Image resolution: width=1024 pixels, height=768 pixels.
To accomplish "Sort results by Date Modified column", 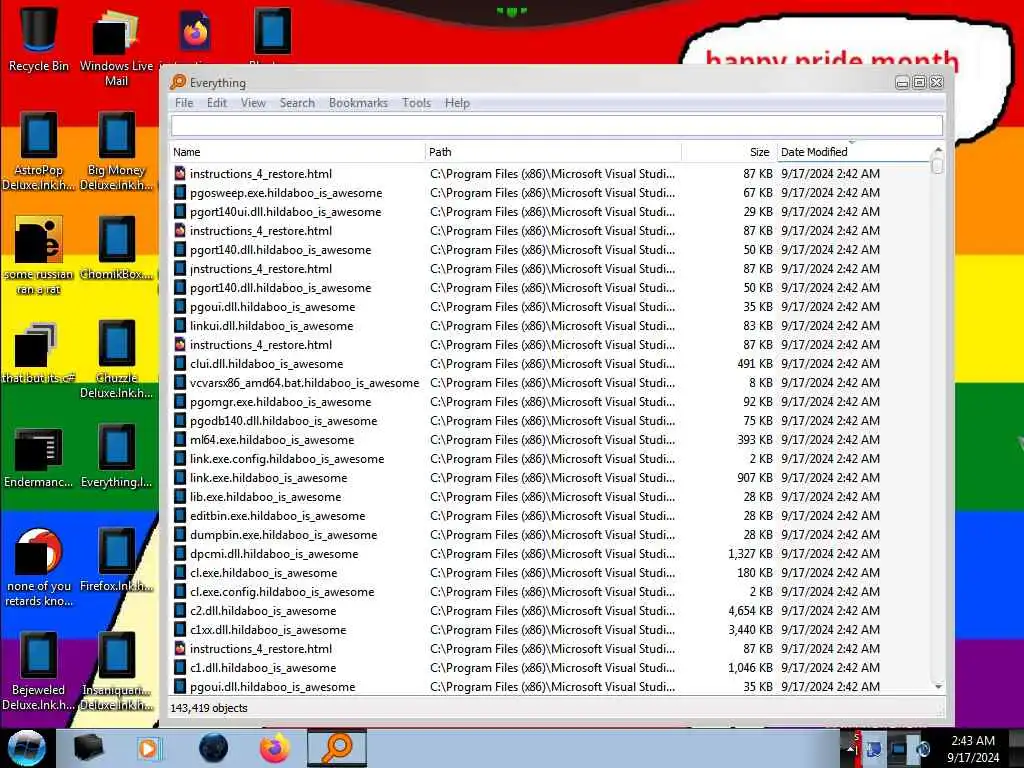I will 853,152.
